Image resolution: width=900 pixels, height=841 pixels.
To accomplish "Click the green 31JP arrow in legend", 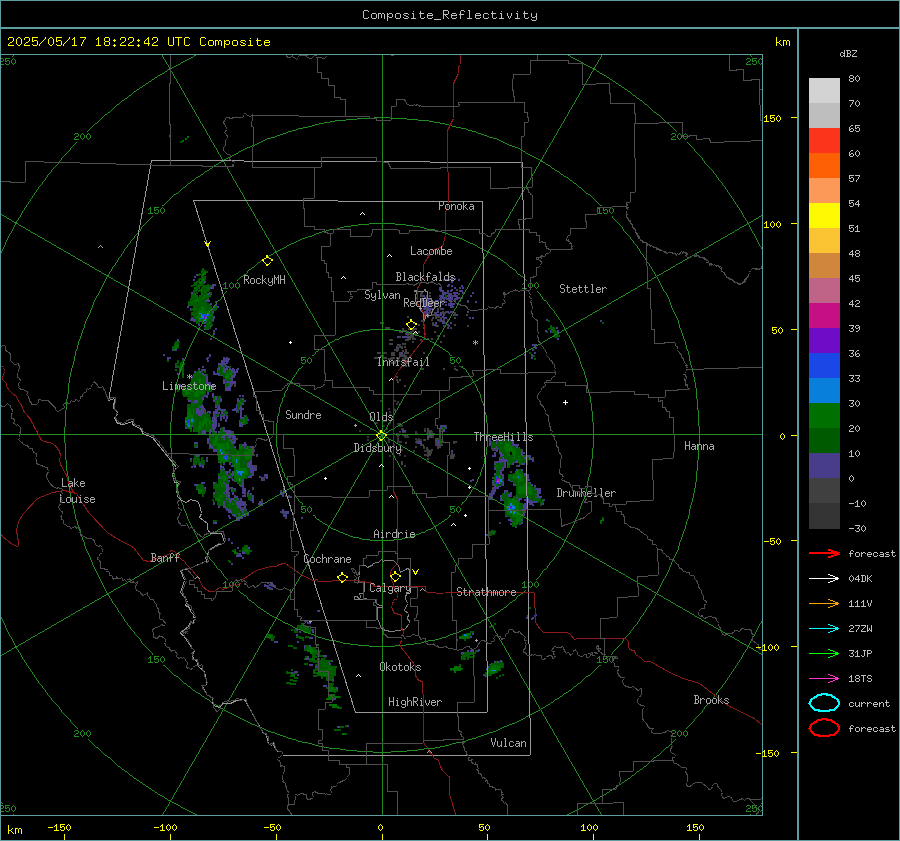I will (824, 653).
